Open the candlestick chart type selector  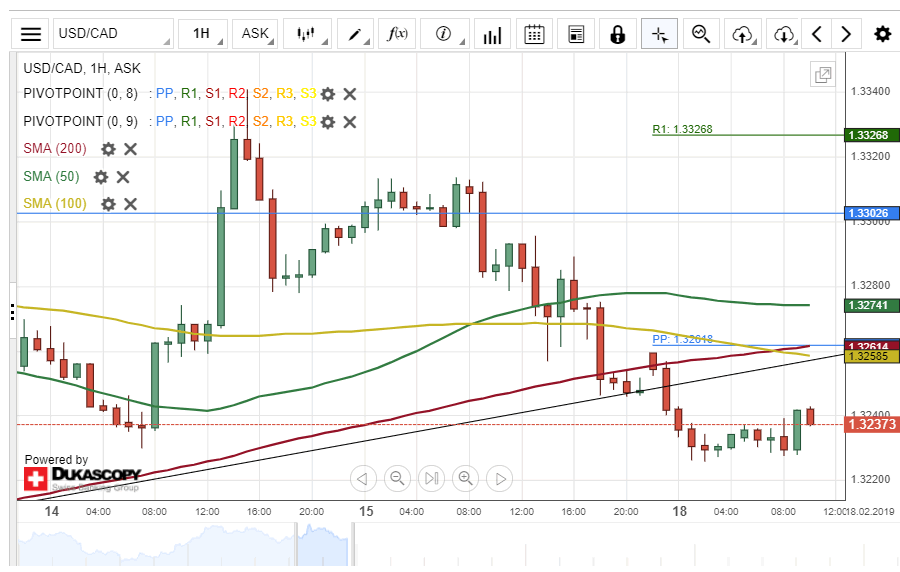[x=307, y=34]
